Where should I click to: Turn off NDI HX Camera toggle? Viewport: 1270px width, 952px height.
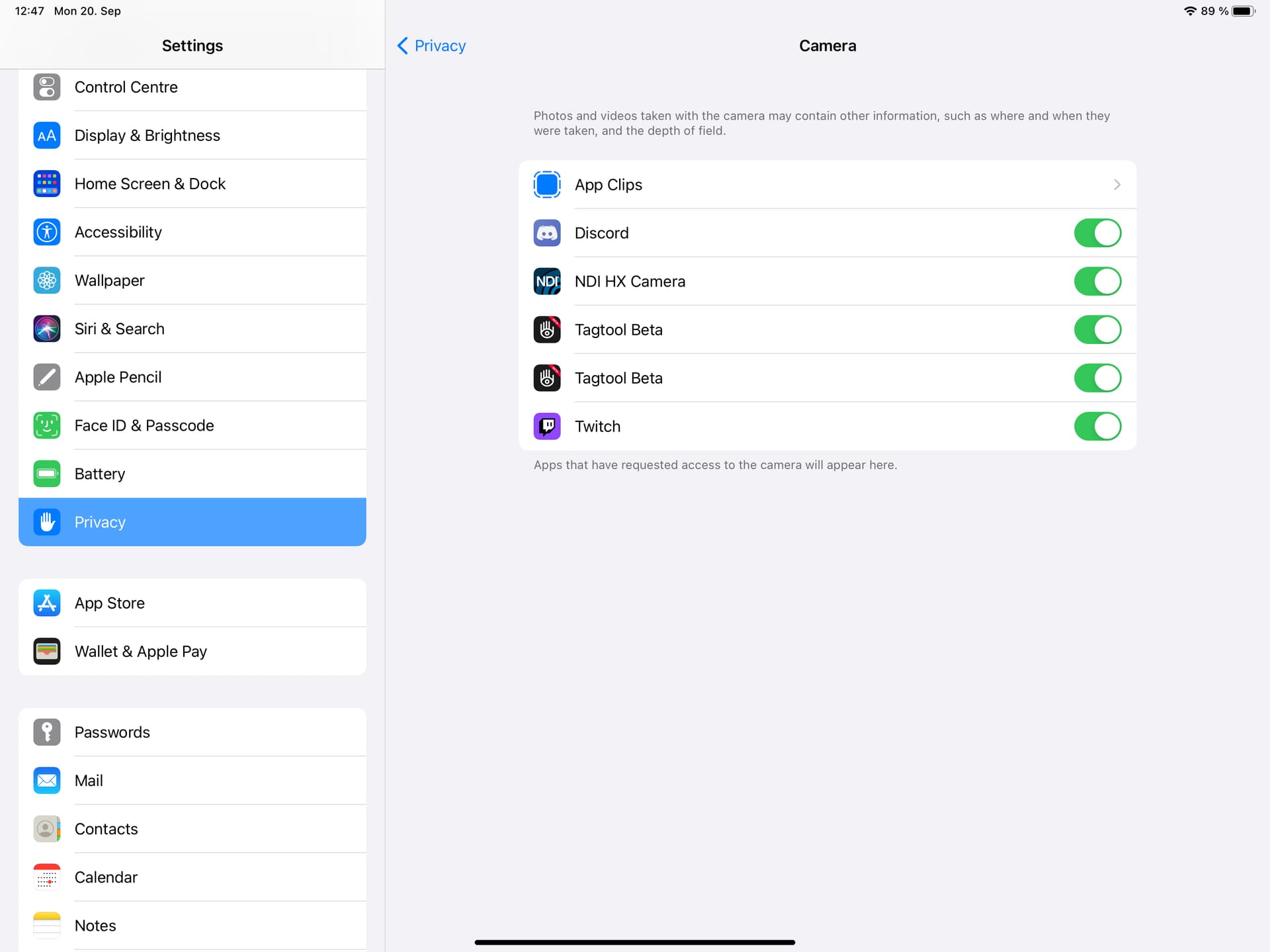click(x=1097, y=281)
